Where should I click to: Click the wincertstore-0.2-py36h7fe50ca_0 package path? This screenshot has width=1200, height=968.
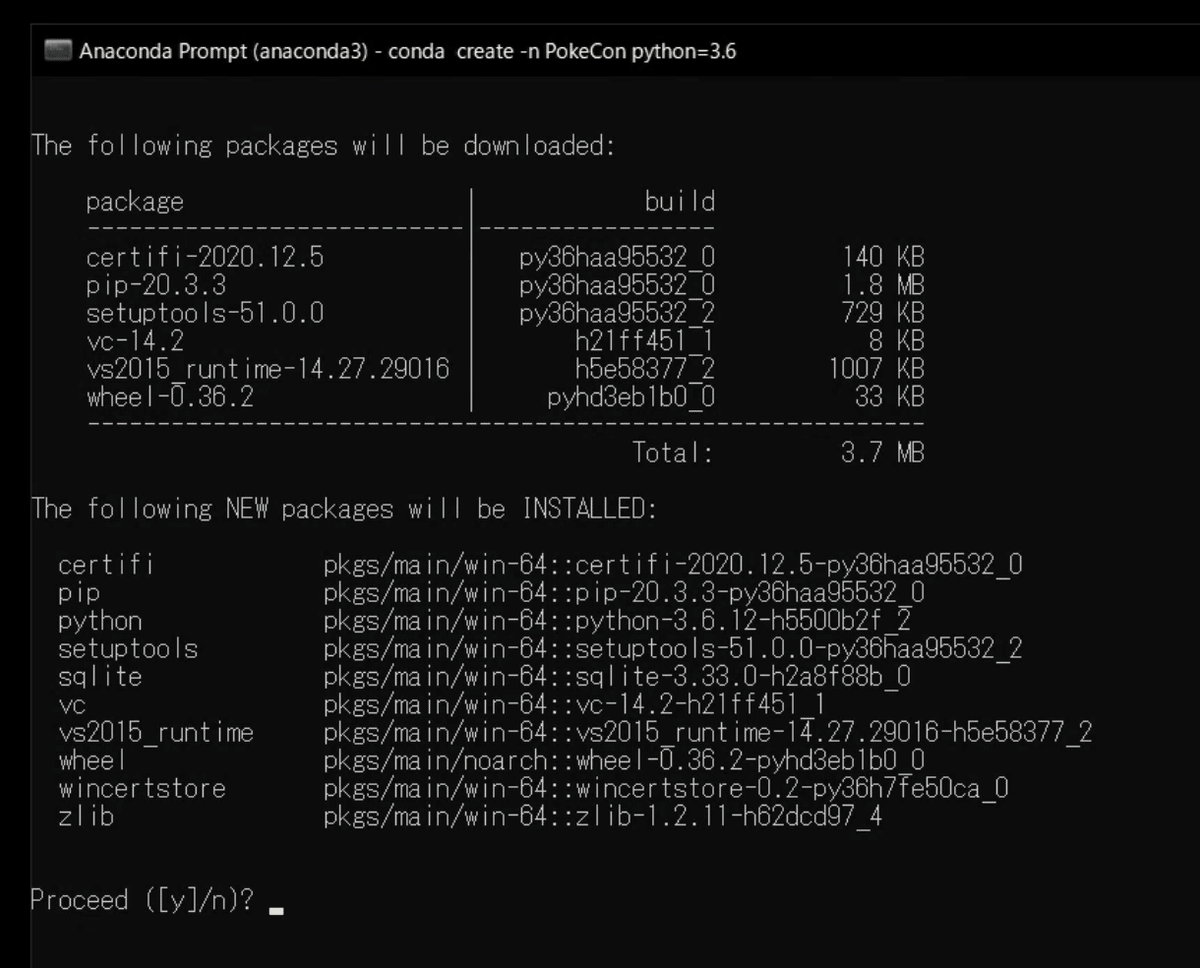[666, 789]
